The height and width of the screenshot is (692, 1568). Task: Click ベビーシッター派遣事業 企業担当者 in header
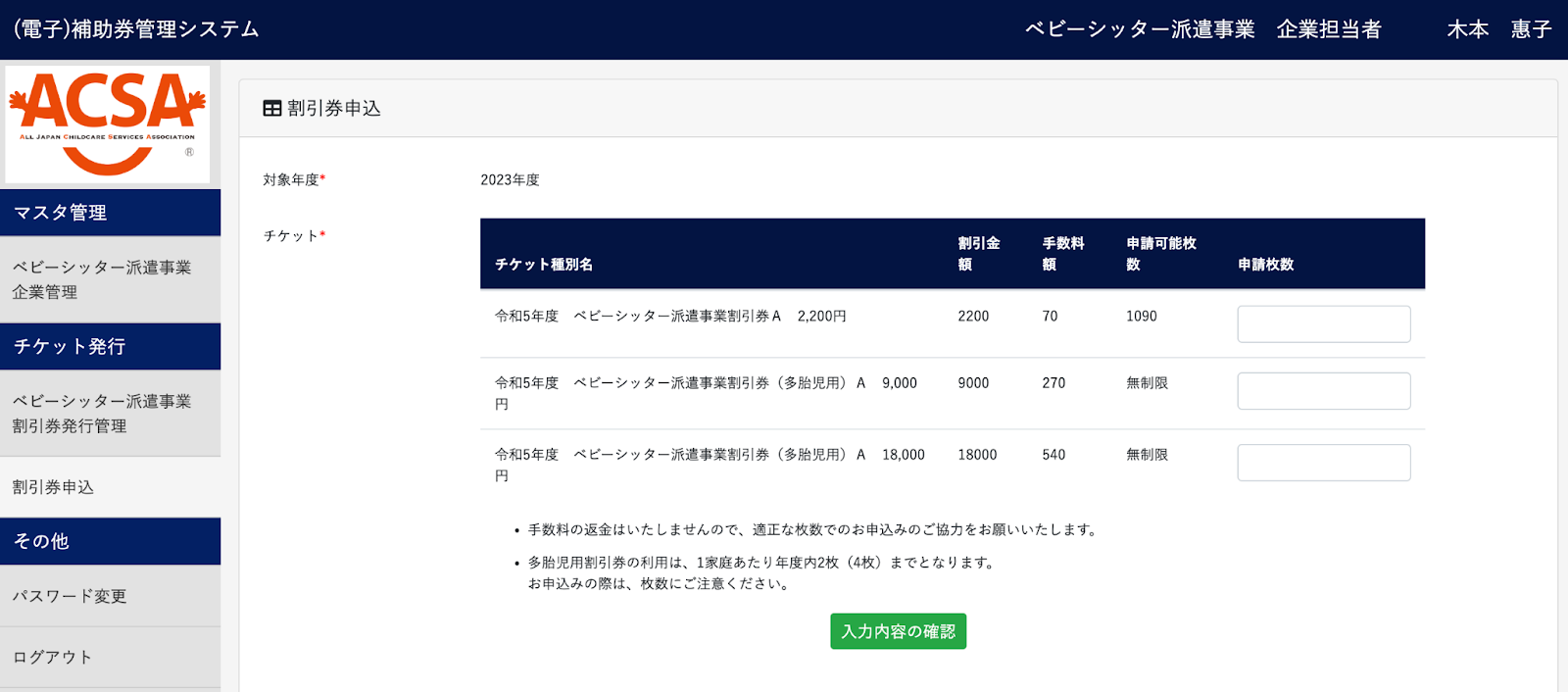coord(1203,29)
